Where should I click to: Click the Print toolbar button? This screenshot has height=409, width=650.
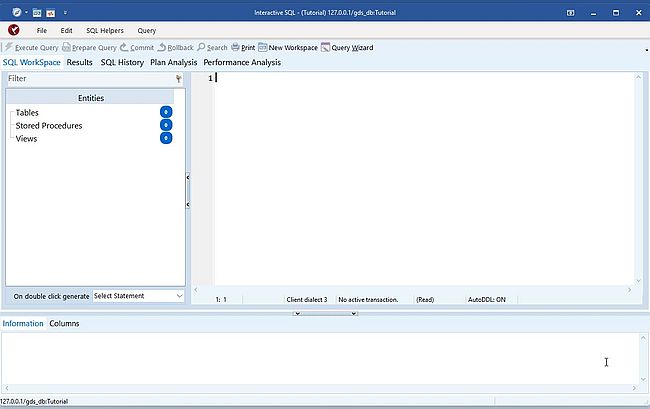coord(243,48)
